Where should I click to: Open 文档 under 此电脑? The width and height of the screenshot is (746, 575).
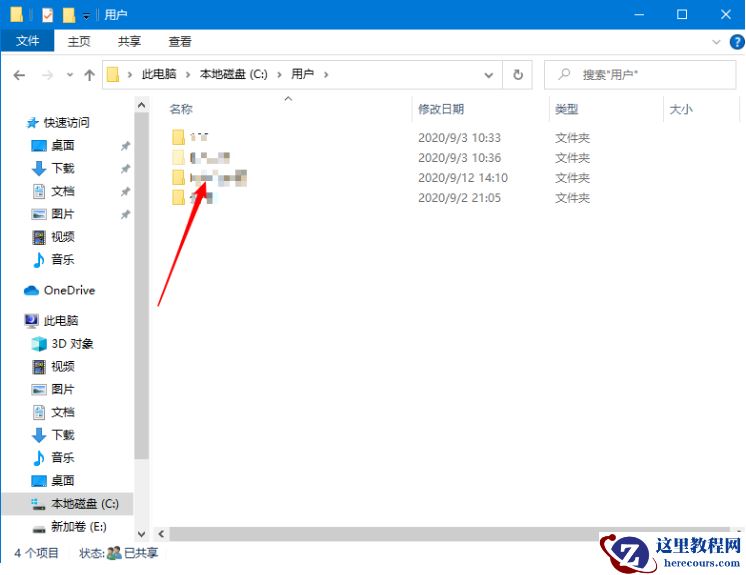click(53, 412)
